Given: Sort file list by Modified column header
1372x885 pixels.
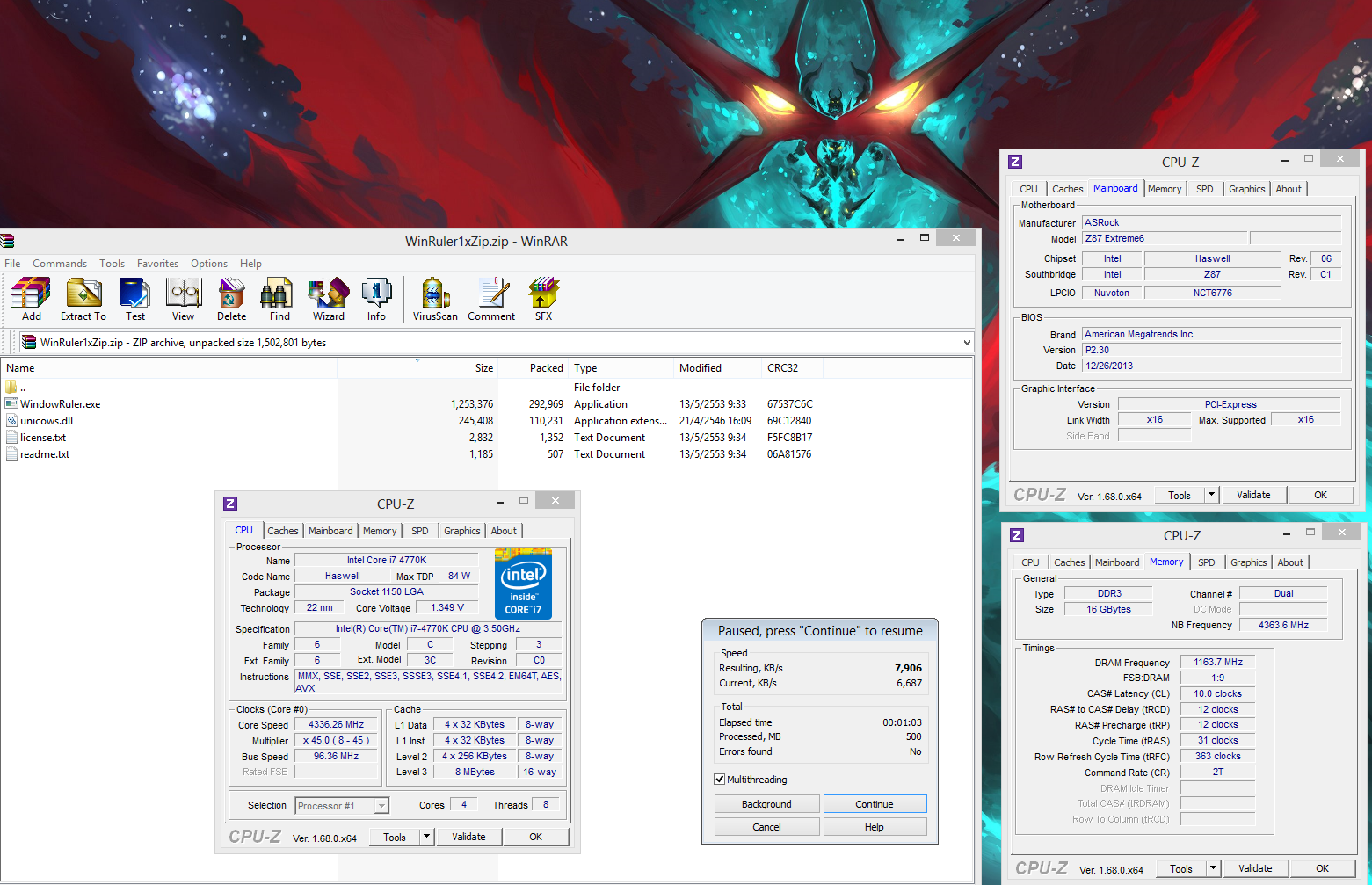Looking at the screenshot, I should click(x=717, y=368).
